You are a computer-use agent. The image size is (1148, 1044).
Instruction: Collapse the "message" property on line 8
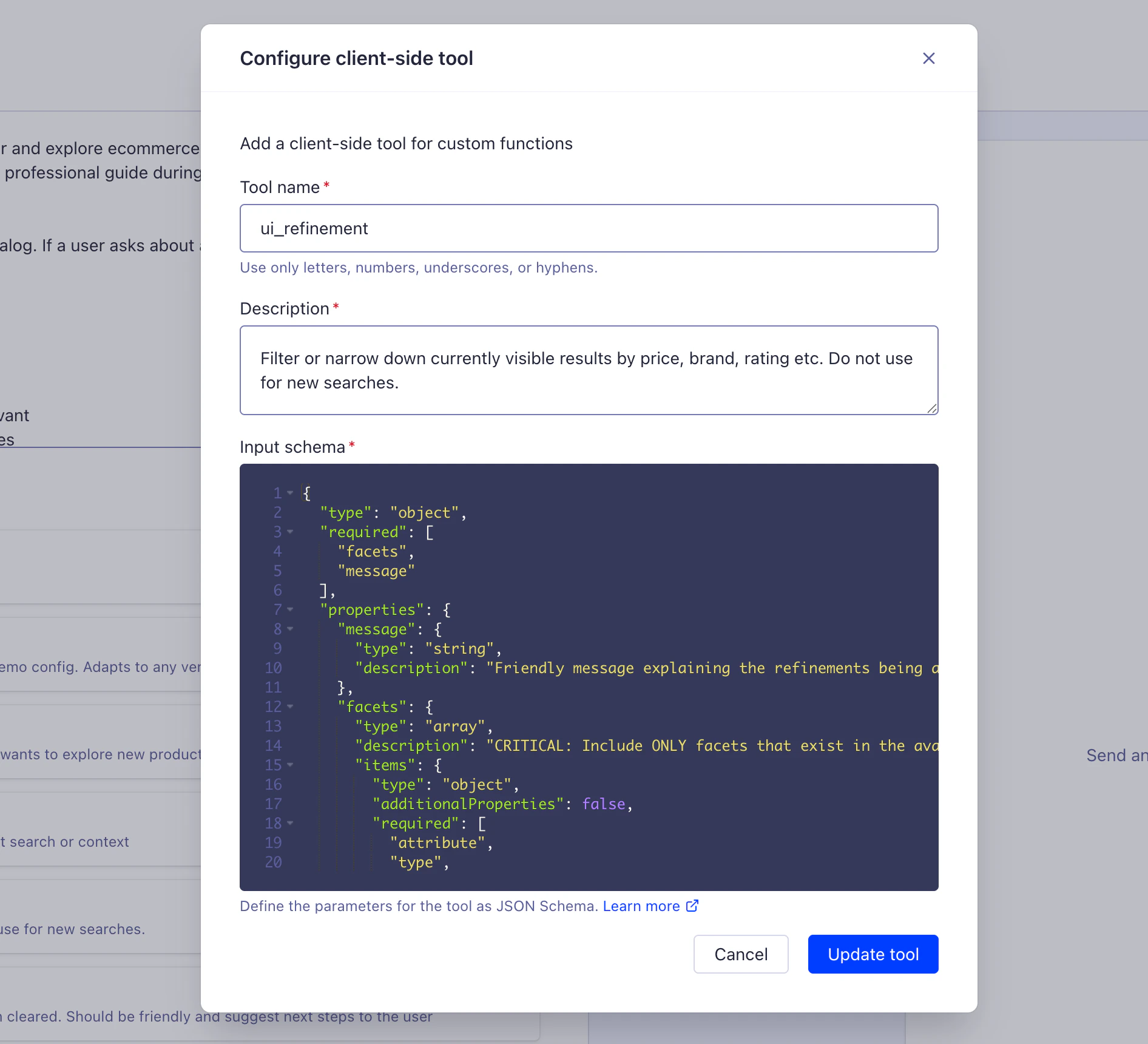[290, 629]
